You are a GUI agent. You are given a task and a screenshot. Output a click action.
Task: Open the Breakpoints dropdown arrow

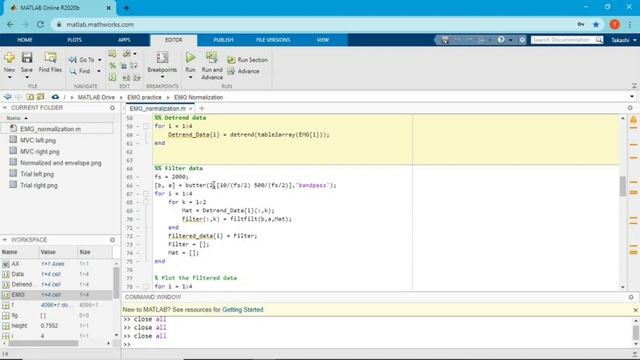(x=162, y=78)
